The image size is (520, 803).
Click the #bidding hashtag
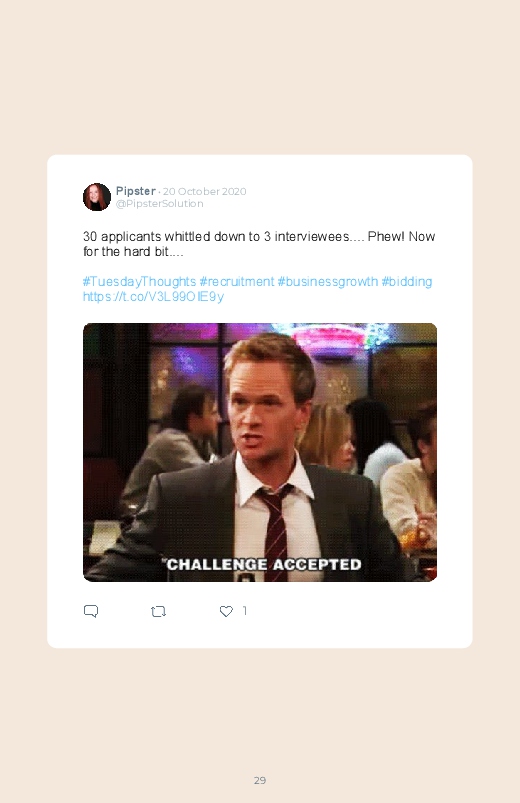click(x=407, y=282)
